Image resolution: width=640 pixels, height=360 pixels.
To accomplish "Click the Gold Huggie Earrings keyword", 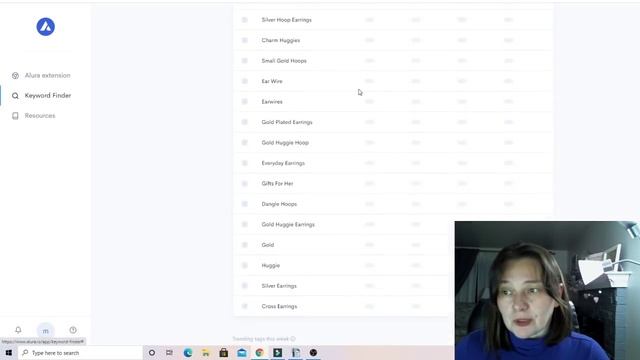I will pos(288,224).
